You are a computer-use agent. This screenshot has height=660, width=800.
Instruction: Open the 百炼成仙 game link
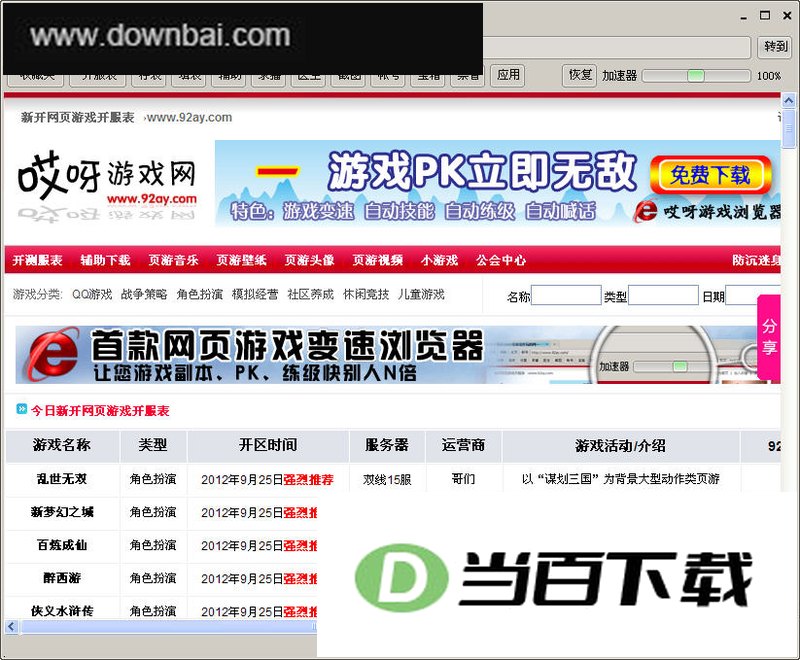pyautogui.click(x=62, y=545)
